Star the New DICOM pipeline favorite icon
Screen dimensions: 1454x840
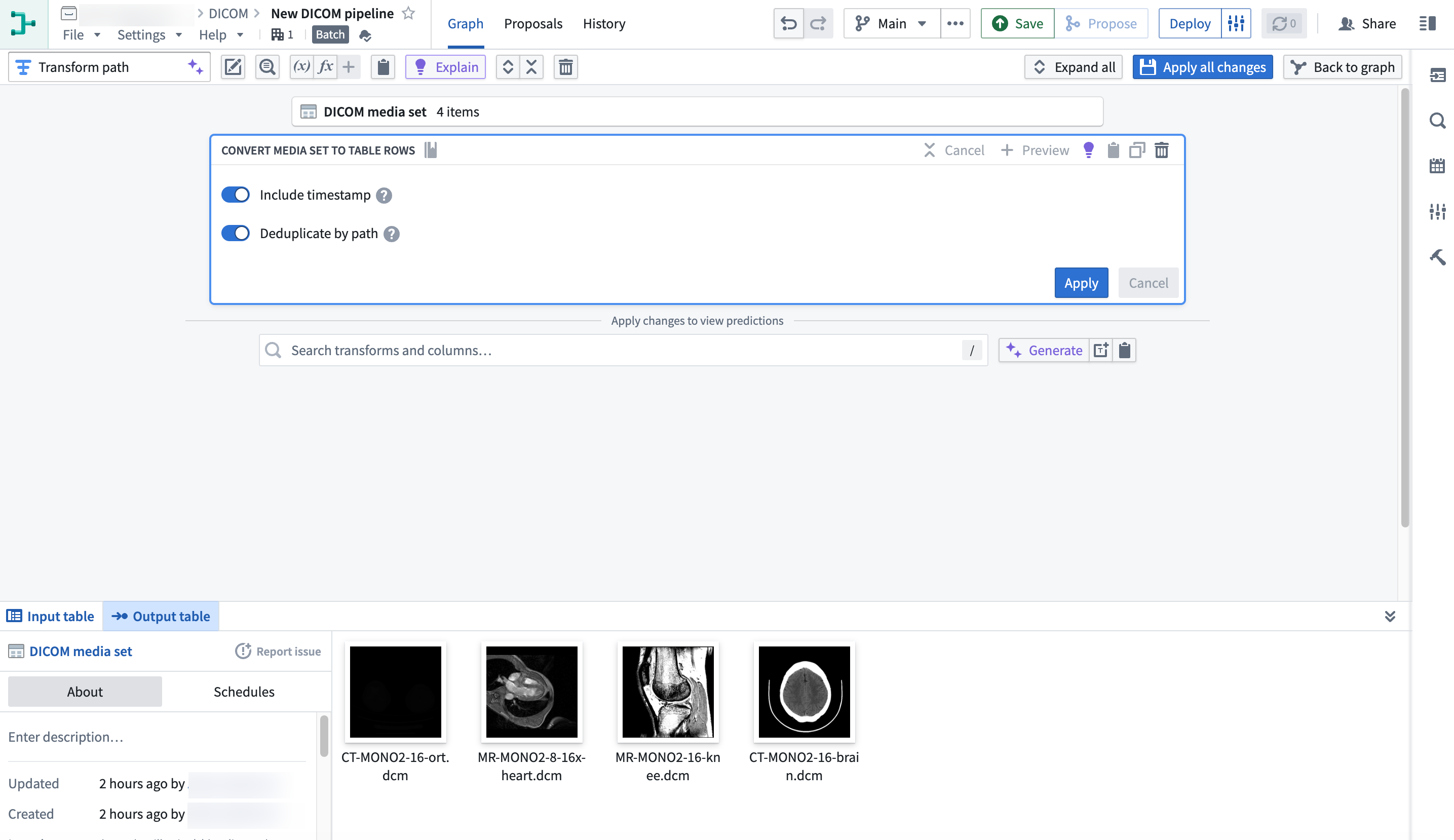(408, 13)
